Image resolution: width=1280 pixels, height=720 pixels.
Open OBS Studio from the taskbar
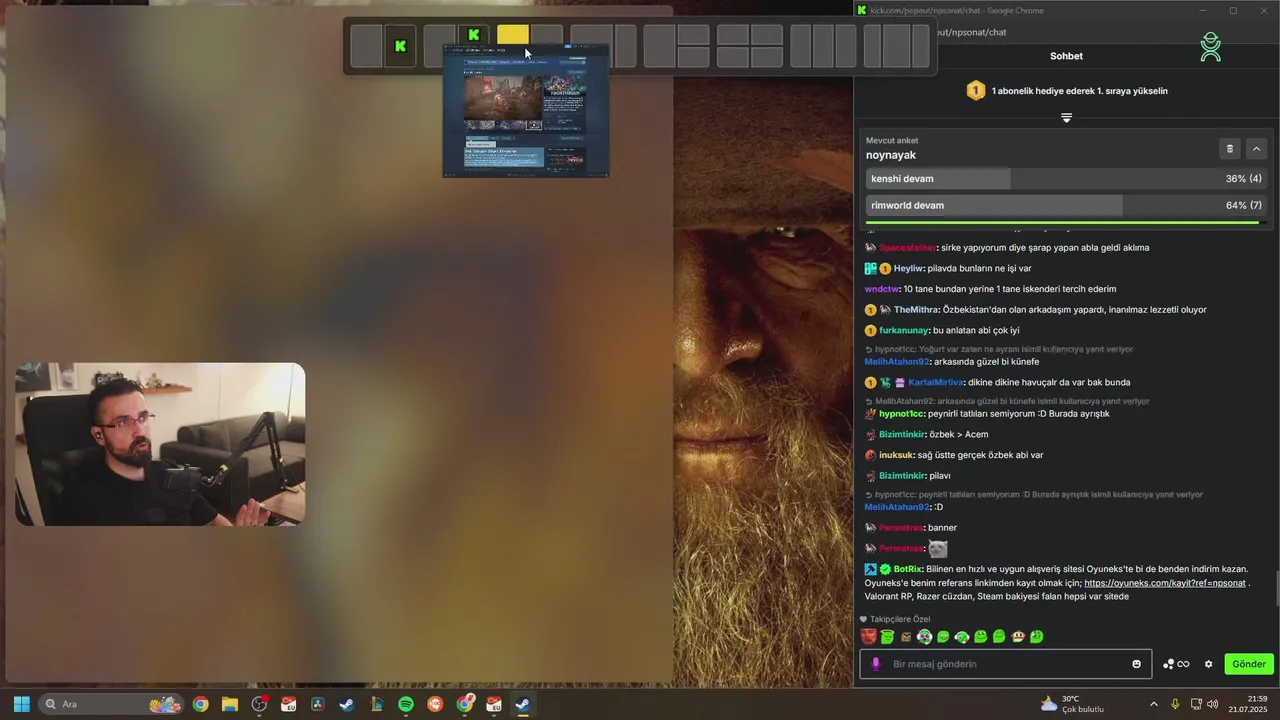(x=259, y=704)
